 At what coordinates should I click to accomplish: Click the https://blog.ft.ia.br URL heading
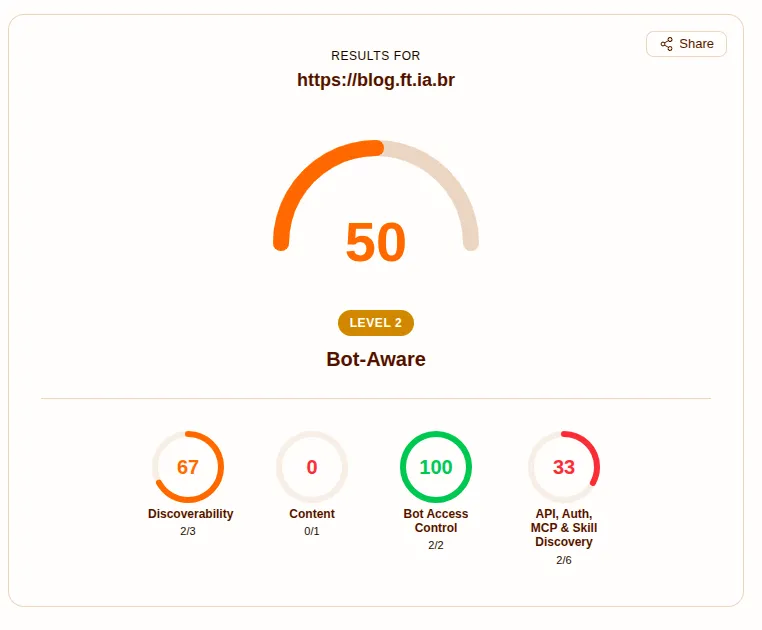pyautogui.click(x=376, y=80)
